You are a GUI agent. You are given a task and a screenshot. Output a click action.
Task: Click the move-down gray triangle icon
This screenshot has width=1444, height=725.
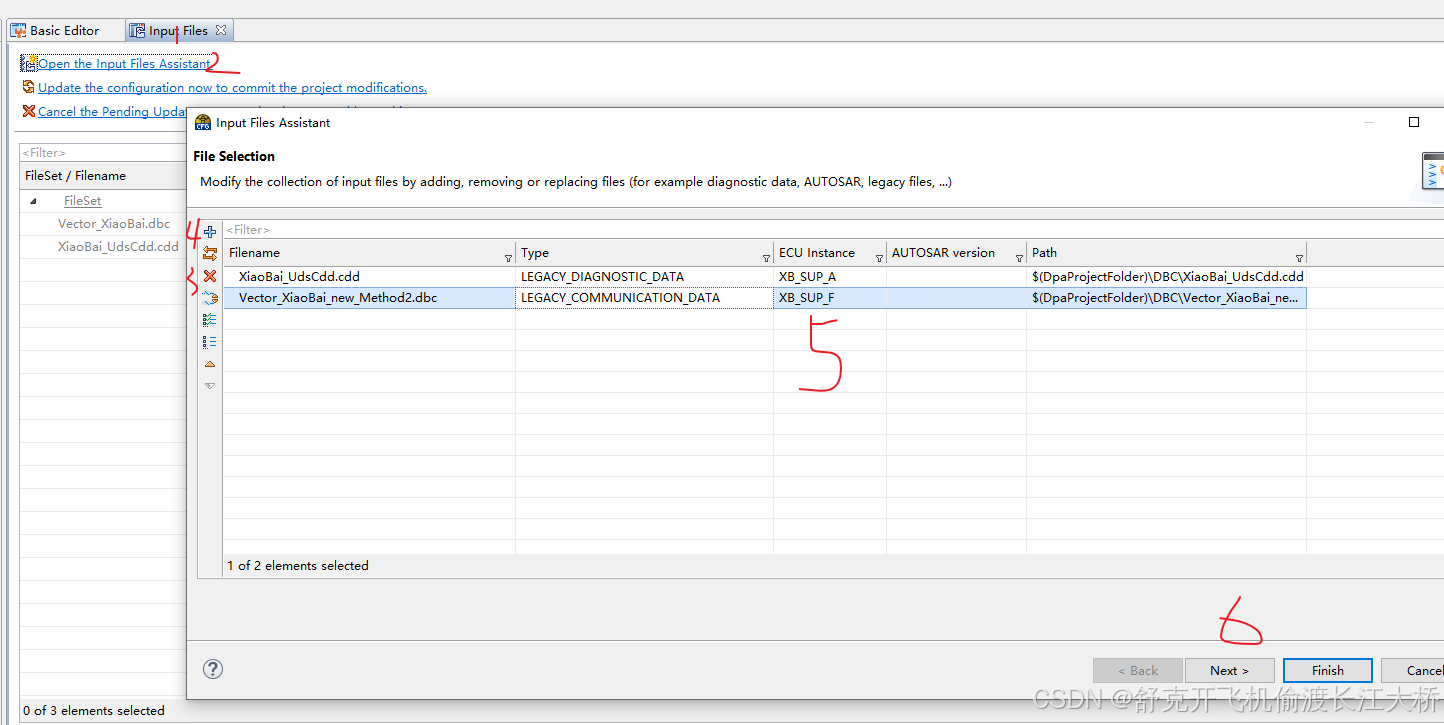pos(210,385)
